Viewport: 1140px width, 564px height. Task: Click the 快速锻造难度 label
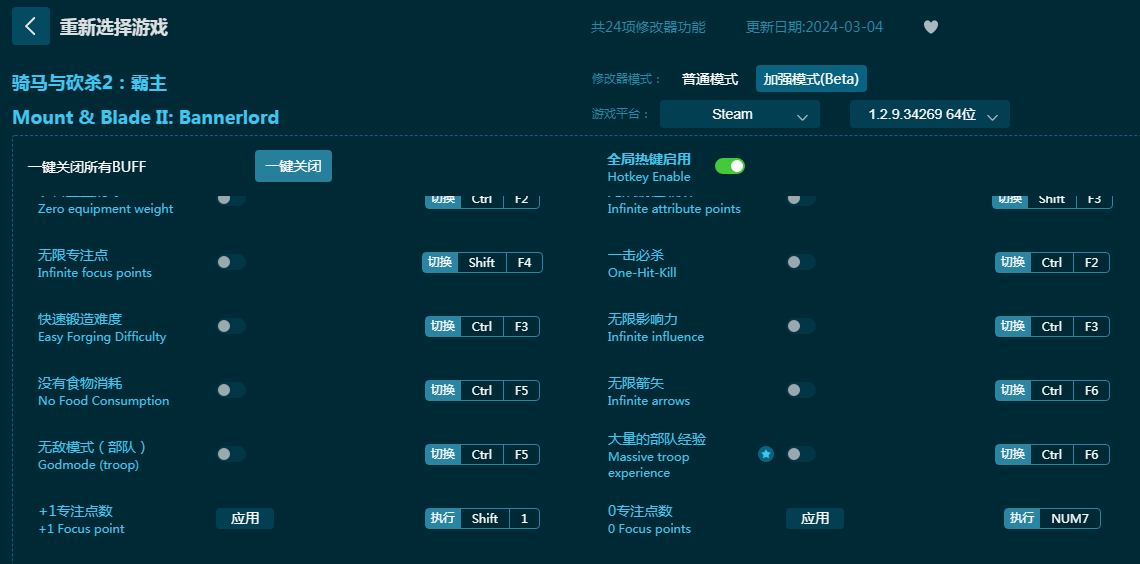click(80, 319)
